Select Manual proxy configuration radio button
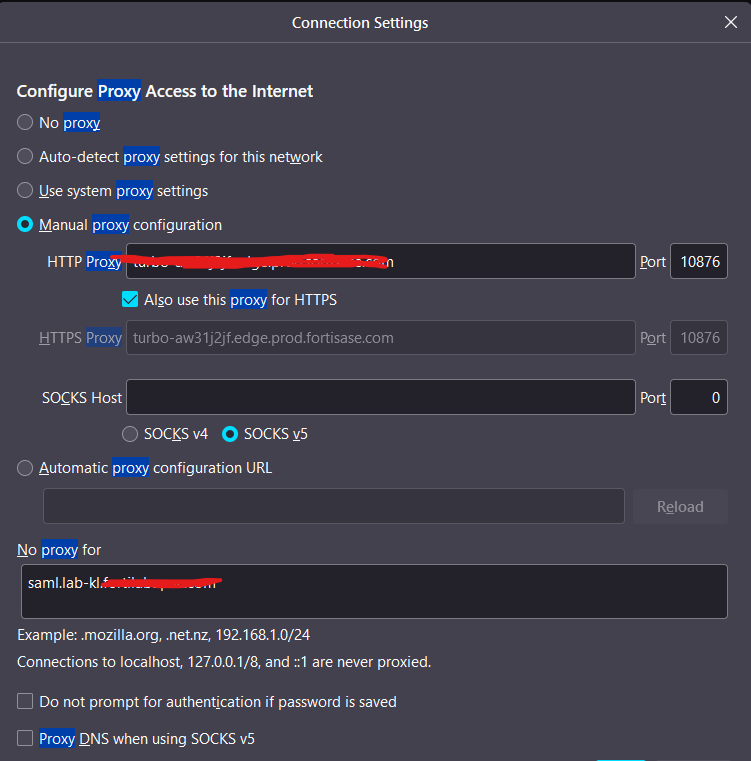This screenshot has height=761, width=751. pyautogui.click(x=26, y=225)
